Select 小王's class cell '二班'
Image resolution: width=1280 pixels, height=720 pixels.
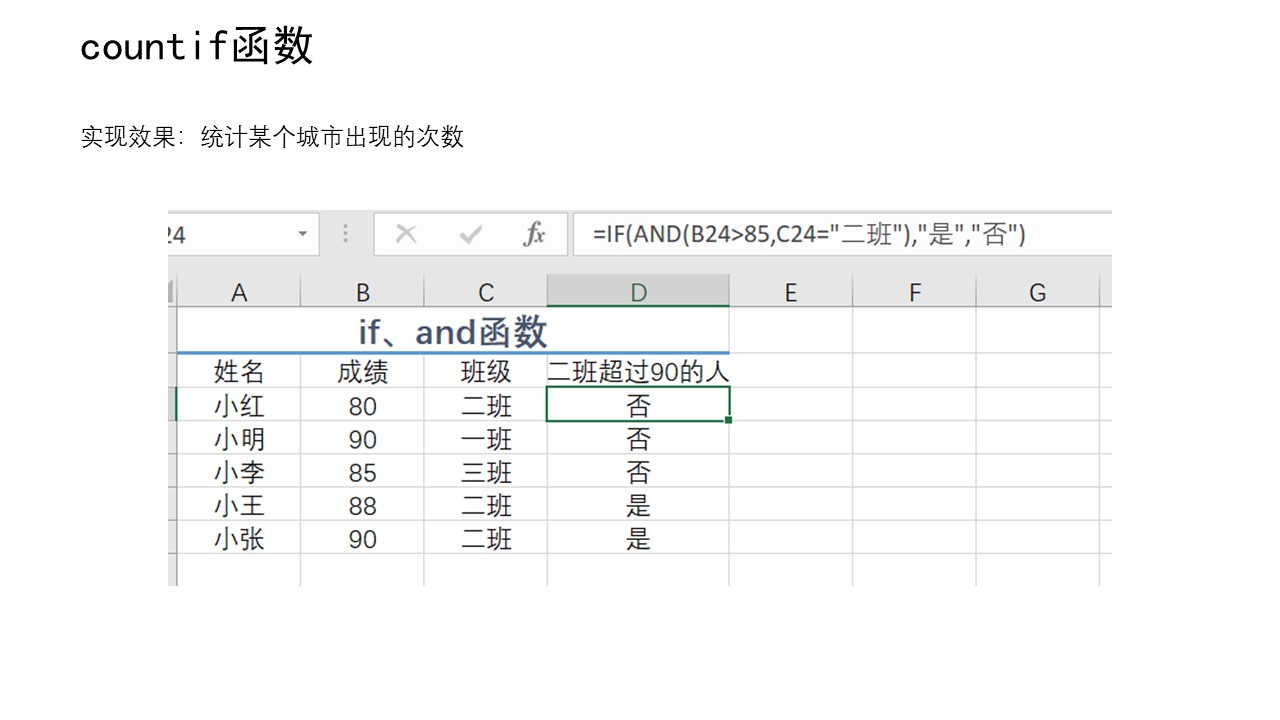486,505
